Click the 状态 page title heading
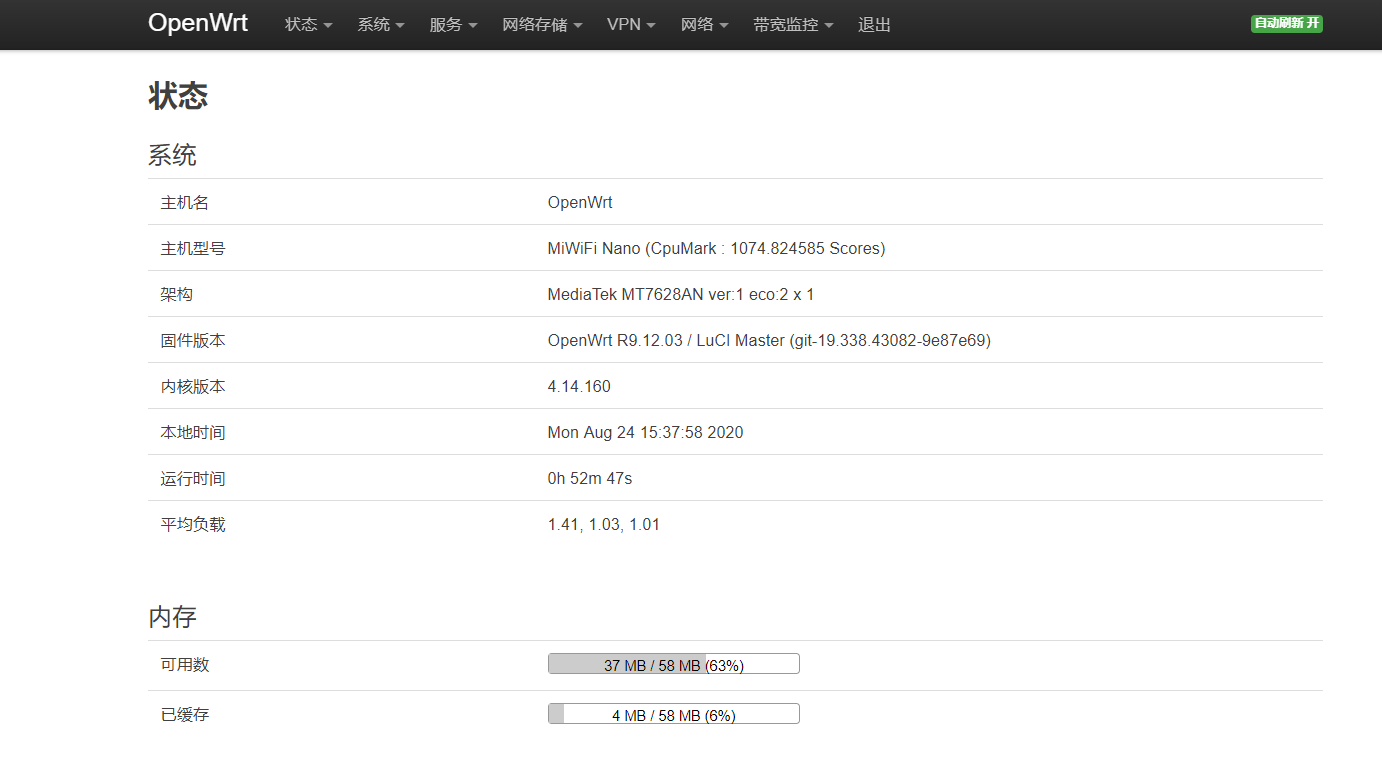The image size is (1382, 774). (x=178, y=96)
